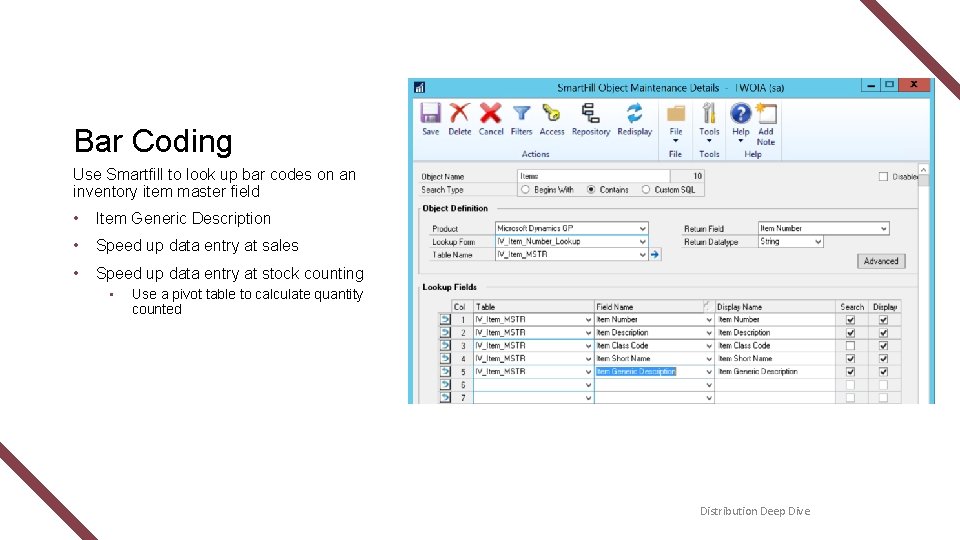Click the Delete toolbar icon
This screenshot has height=540, width=960.
(459, 113)
